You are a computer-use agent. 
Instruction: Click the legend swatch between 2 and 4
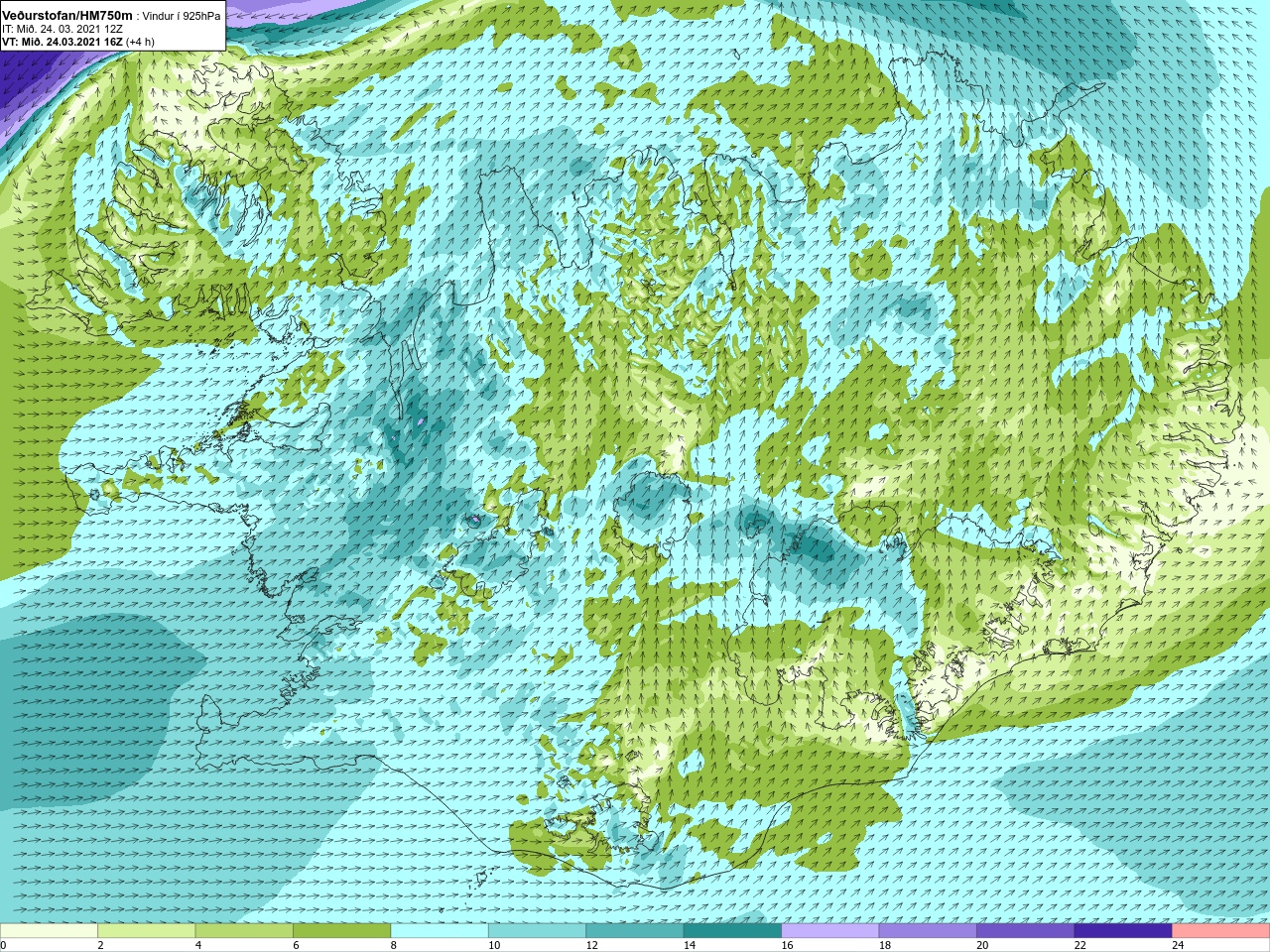pos(147,931)
